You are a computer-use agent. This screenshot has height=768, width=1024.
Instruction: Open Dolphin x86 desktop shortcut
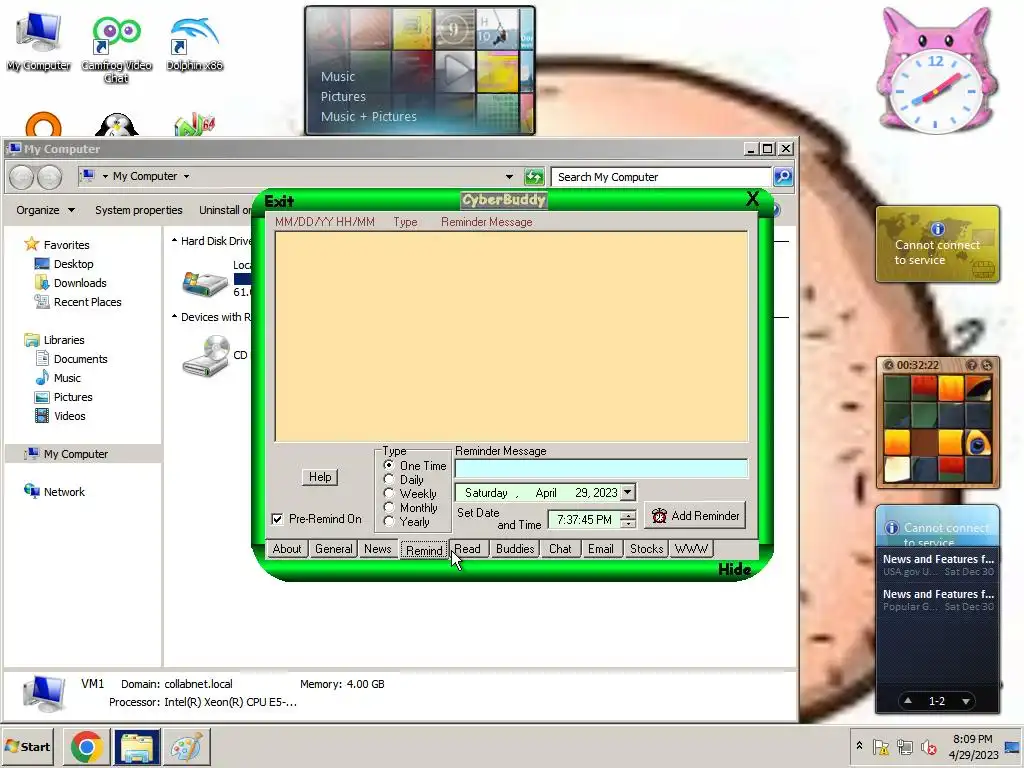(x=194, y=43)
